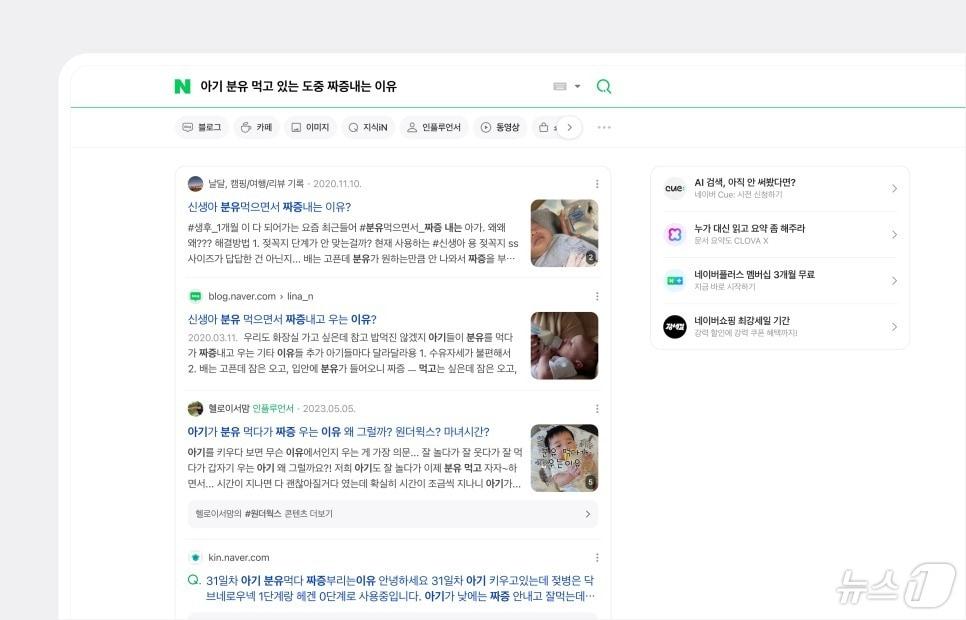Viewport: 966px width, 620px height.
Task: Open link 신생아 분유먹으면서 짜증내는 이유?
Action: click(x=269, y=207)
